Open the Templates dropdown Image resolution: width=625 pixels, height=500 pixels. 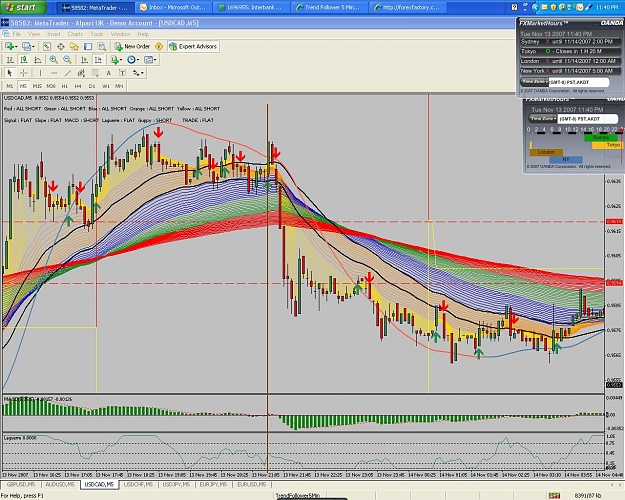point(150,60)
